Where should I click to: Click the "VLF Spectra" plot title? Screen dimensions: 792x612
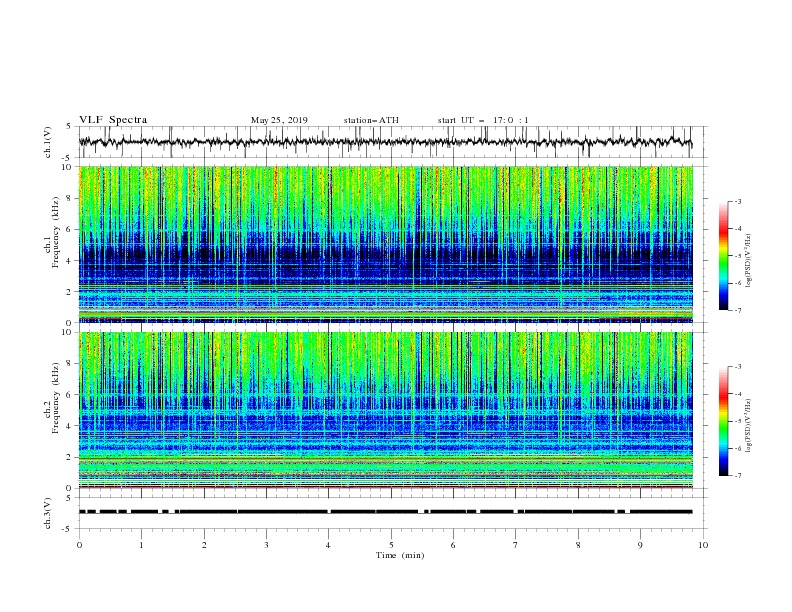[x=113, y=120]
